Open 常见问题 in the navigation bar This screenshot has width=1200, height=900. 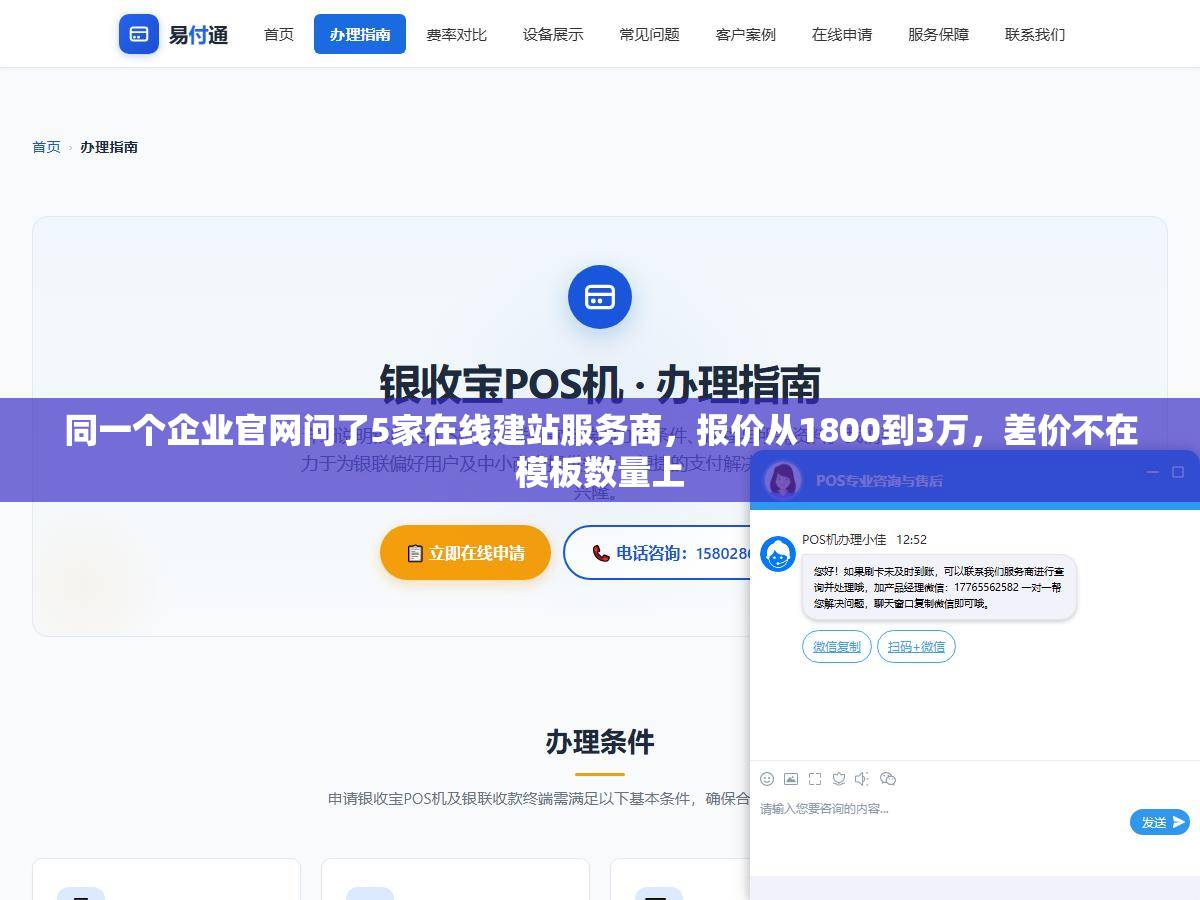coord(649,34)
